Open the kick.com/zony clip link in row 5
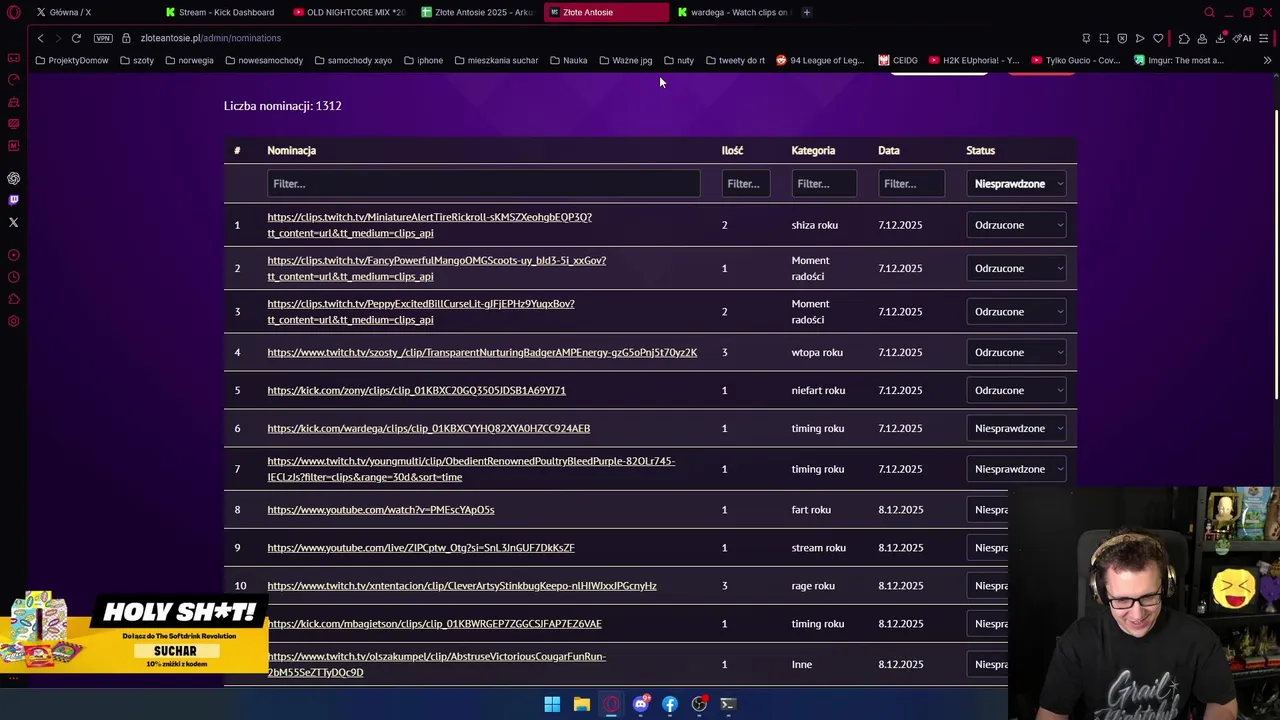This screenshot has height=720, width=1280. tap(416, 390)
